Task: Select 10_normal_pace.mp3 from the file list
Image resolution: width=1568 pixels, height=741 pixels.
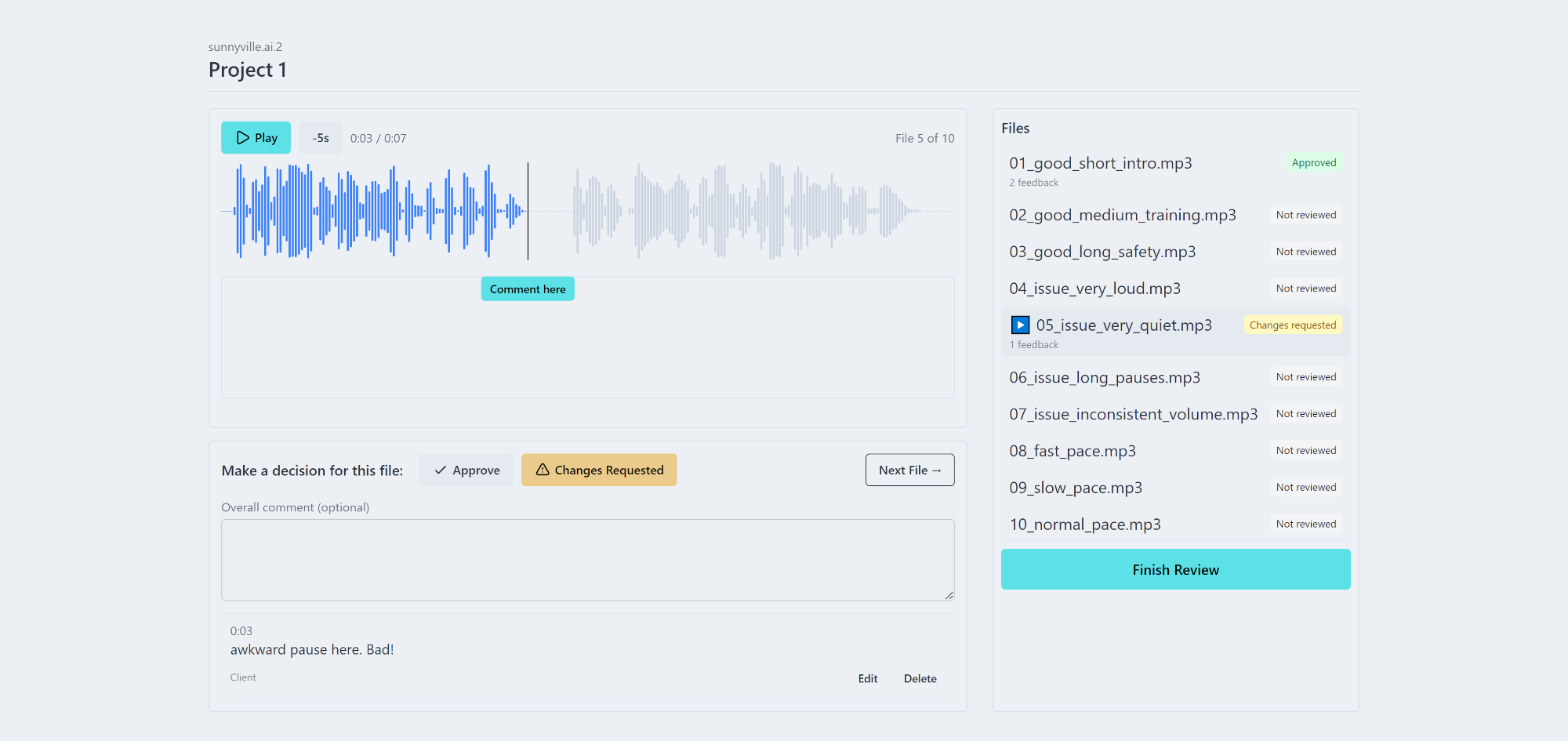Action: [1085, 524]
